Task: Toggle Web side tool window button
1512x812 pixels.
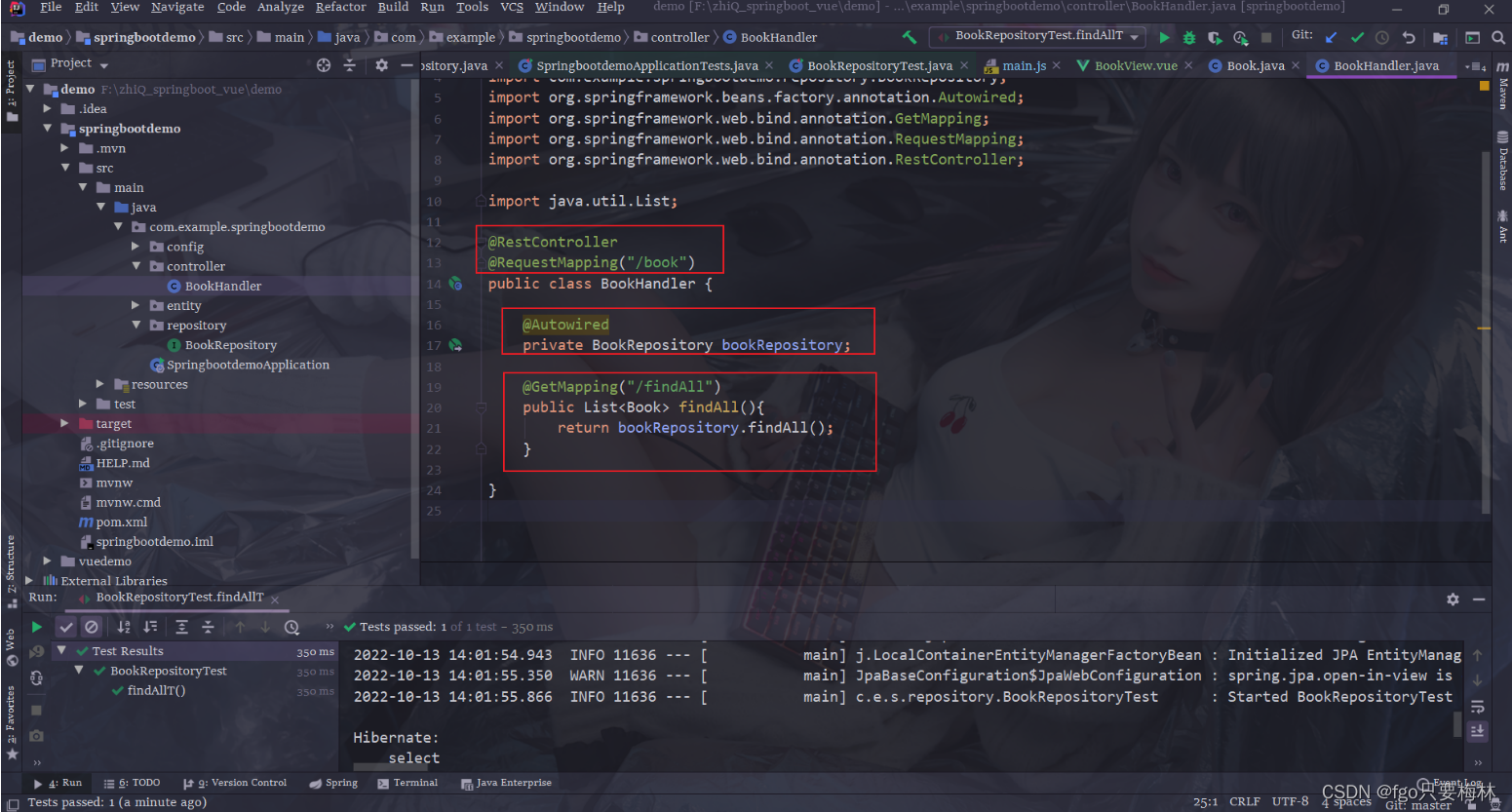Action: pos(11,647)
